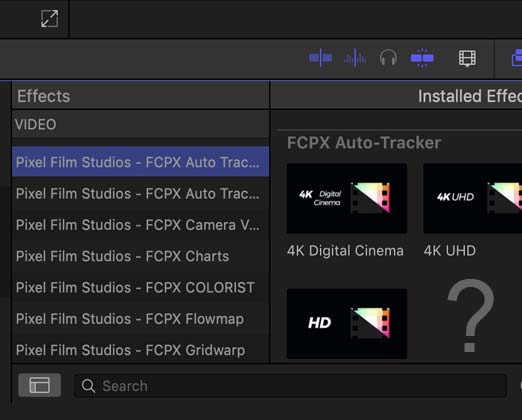Select the 4K Digital Cinema effect thumbnail
This screenshot has height=420, width=522.
(347, 198)
